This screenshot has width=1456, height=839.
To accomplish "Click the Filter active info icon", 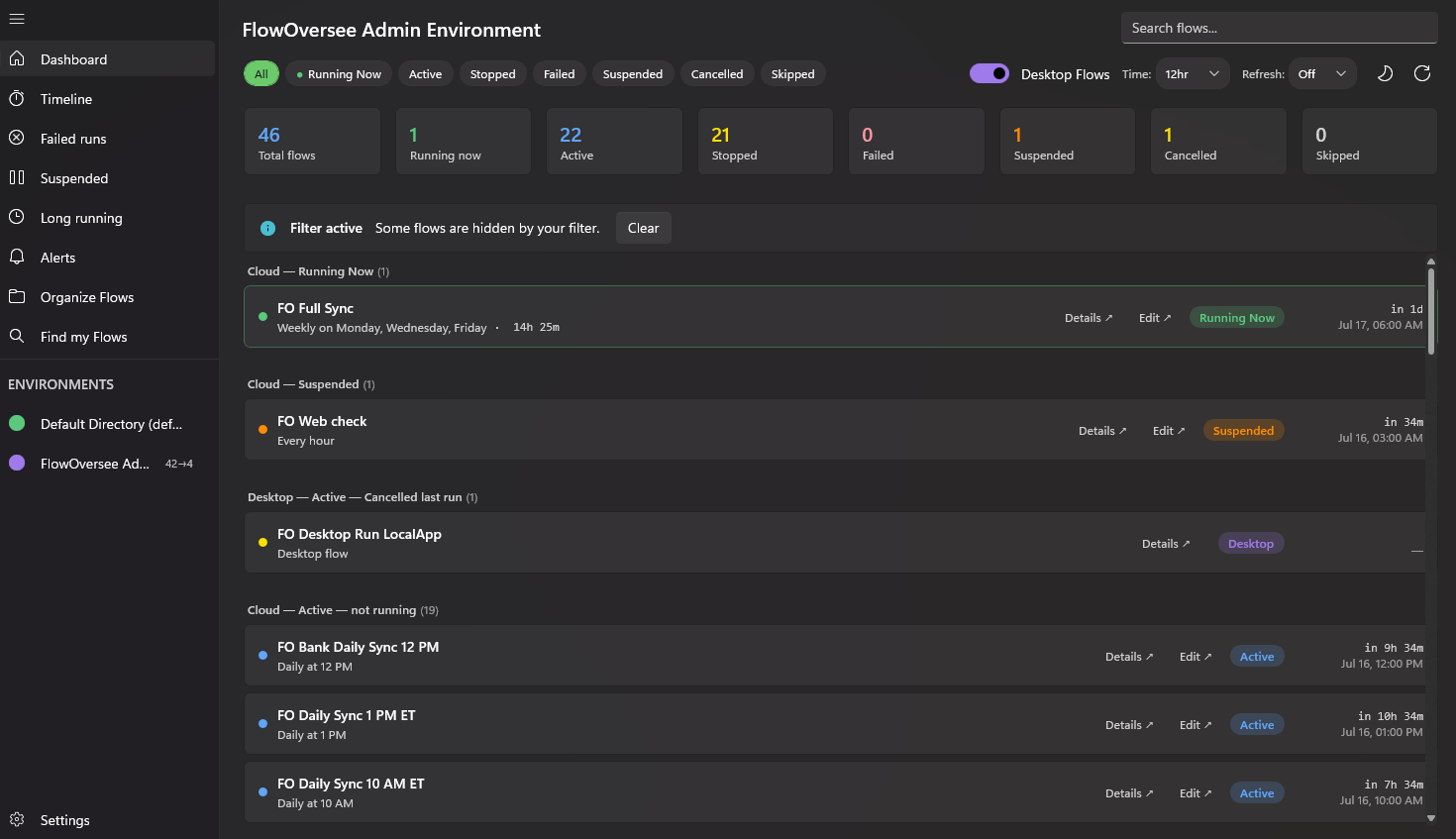I will click(267, 229).
